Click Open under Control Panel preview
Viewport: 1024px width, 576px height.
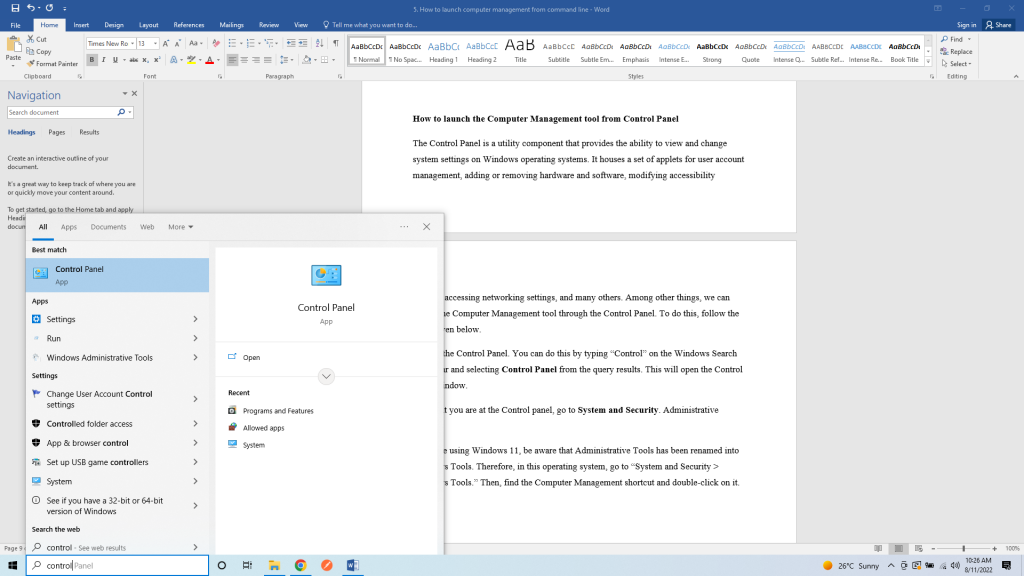[251, 357]
